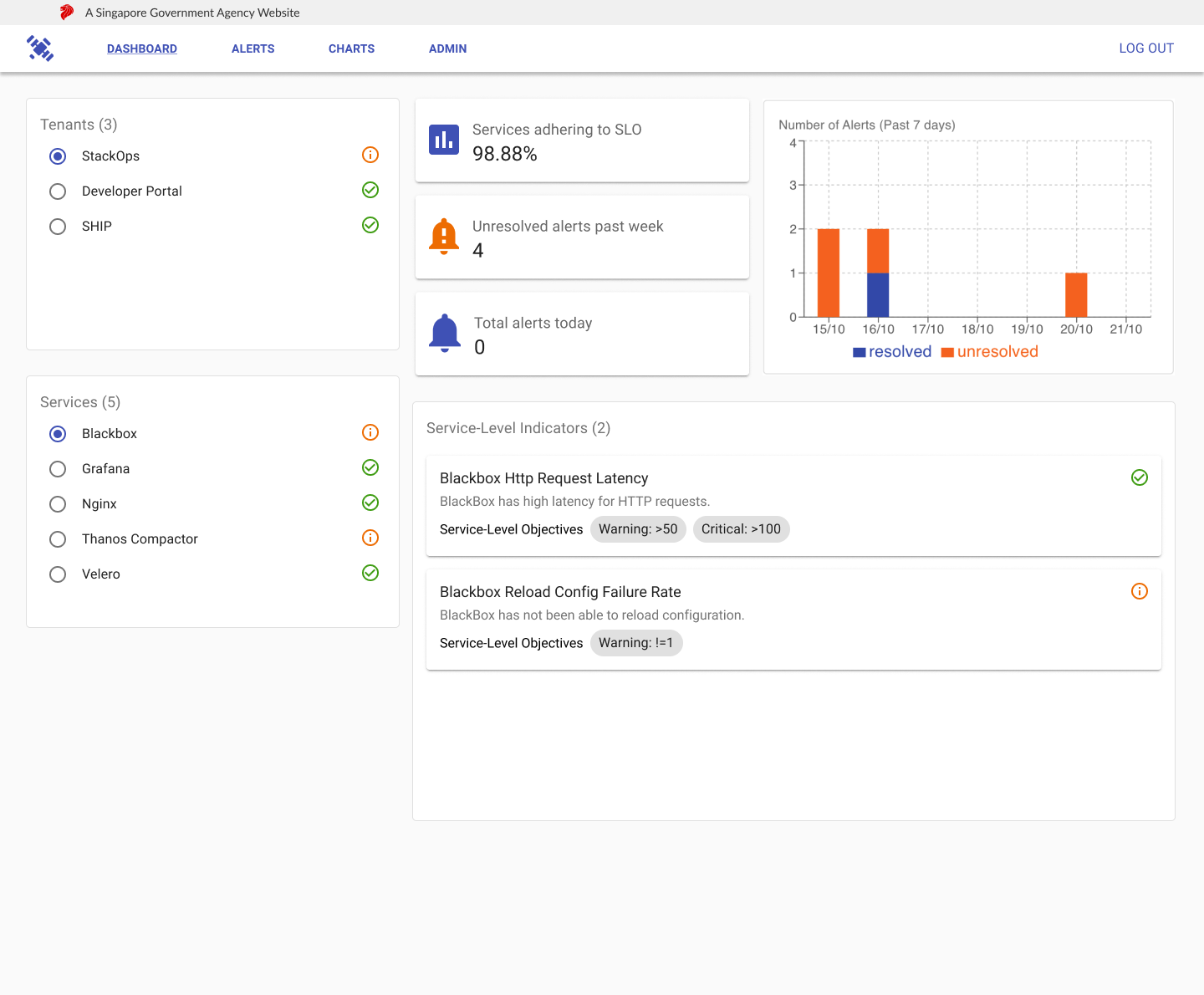Click the 18/10 date label on chart axis
The width and height of the screenshot is (1204, 995).
coord(977,329)
